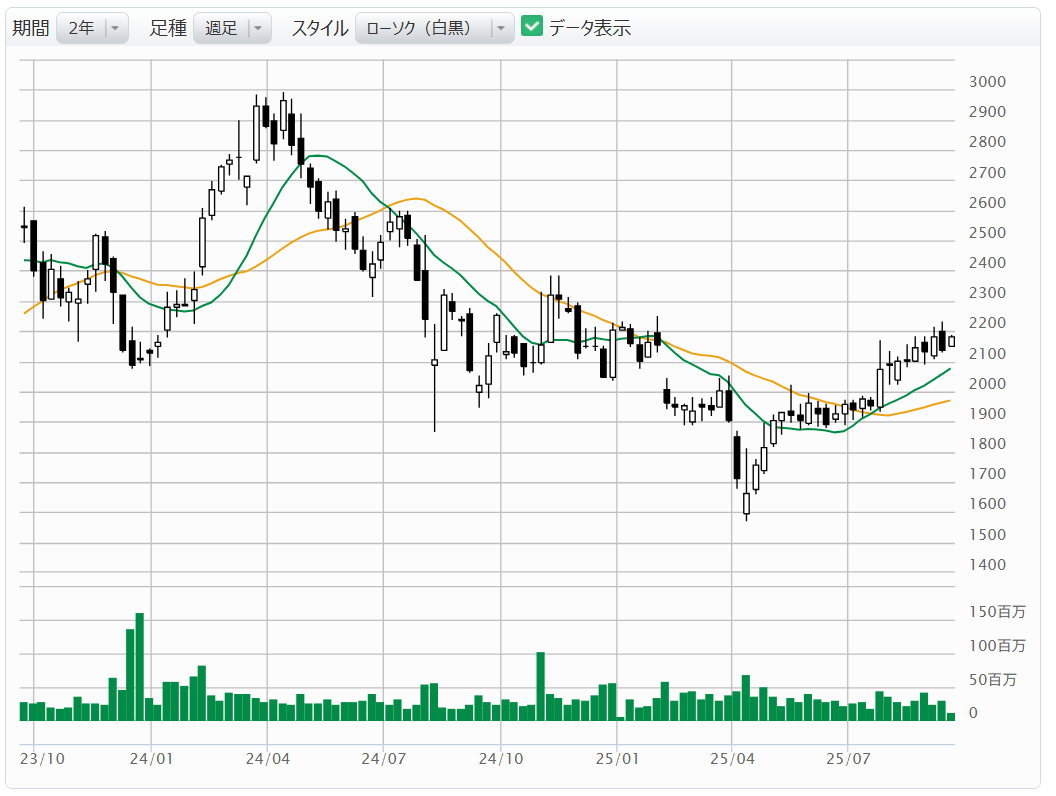
Task: Click the 3000 price label on the y-axis
Action: point(987,82)
